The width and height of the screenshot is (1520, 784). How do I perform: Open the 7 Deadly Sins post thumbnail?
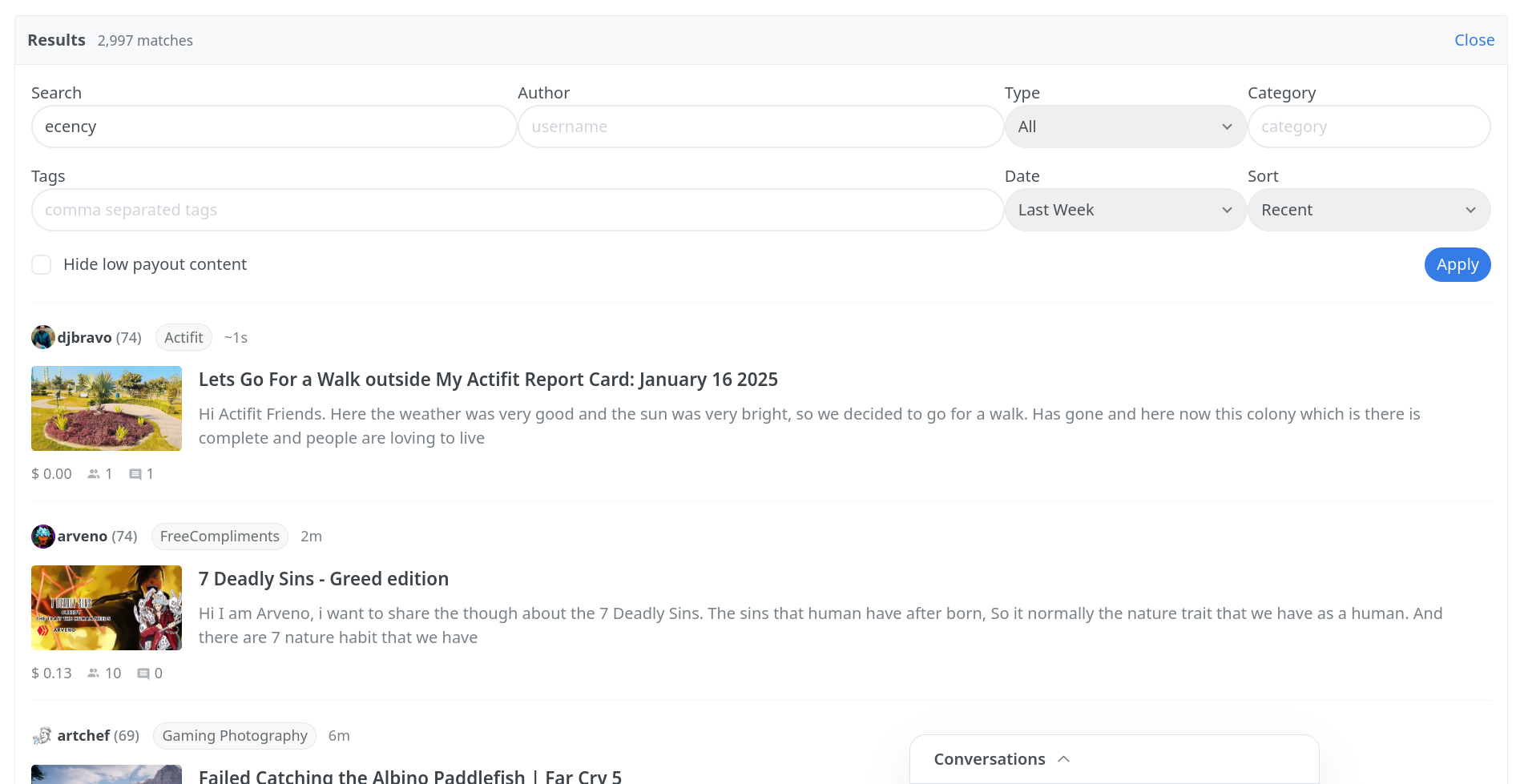tap(107, 608)
